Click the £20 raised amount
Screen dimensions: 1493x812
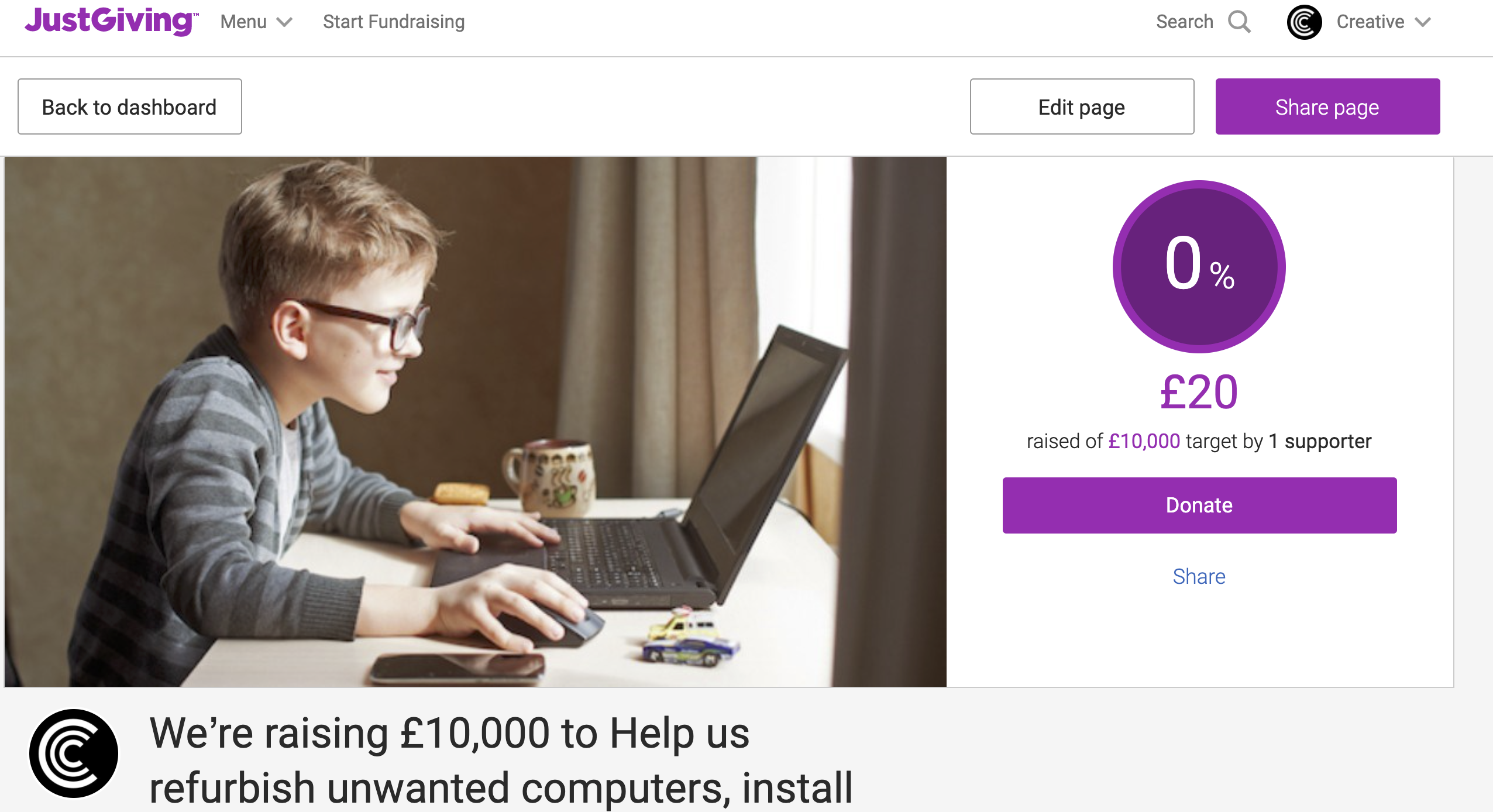tap(1199, 392)
